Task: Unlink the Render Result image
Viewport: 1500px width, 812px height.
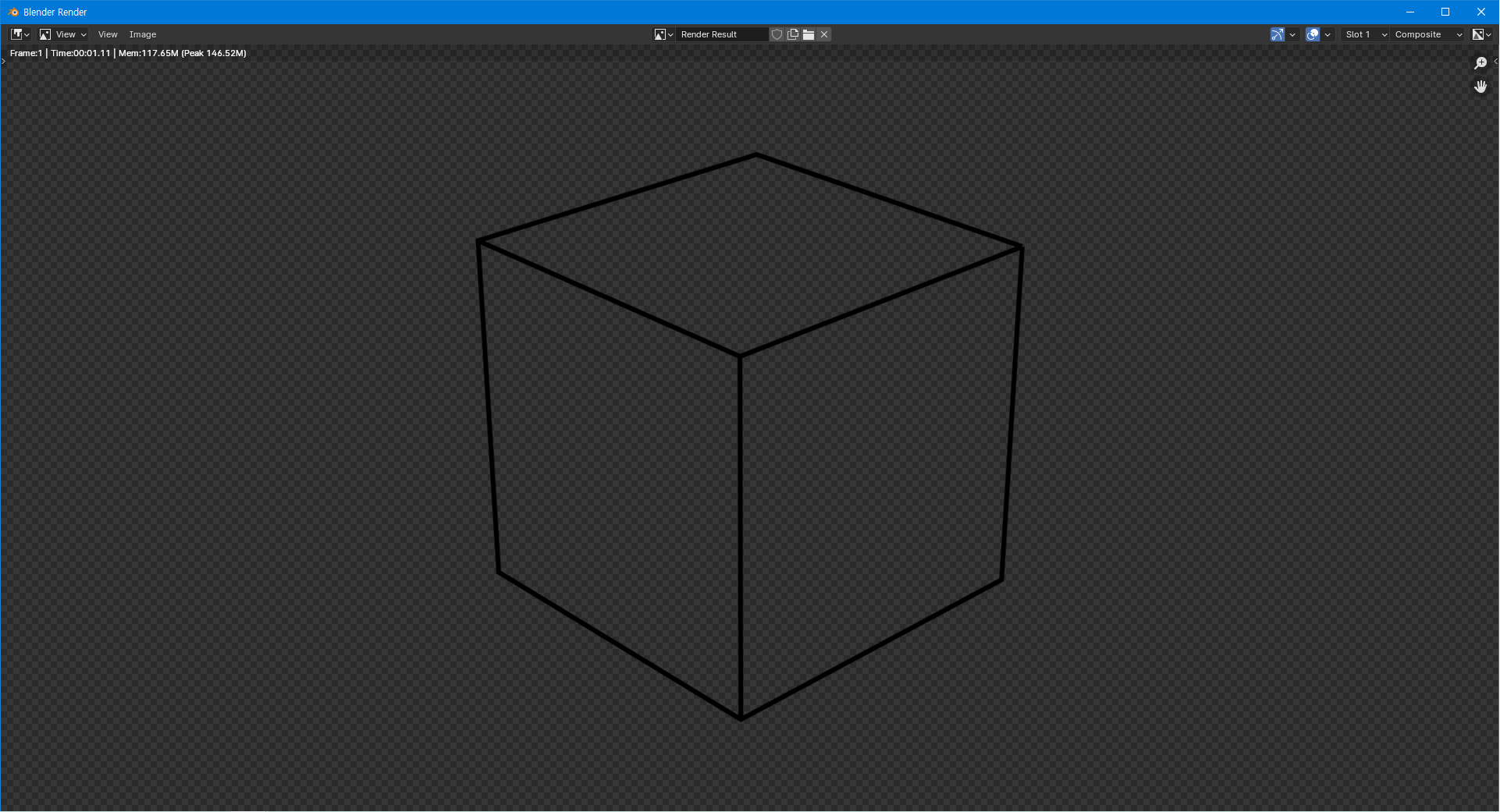Action: coord(824,34)
